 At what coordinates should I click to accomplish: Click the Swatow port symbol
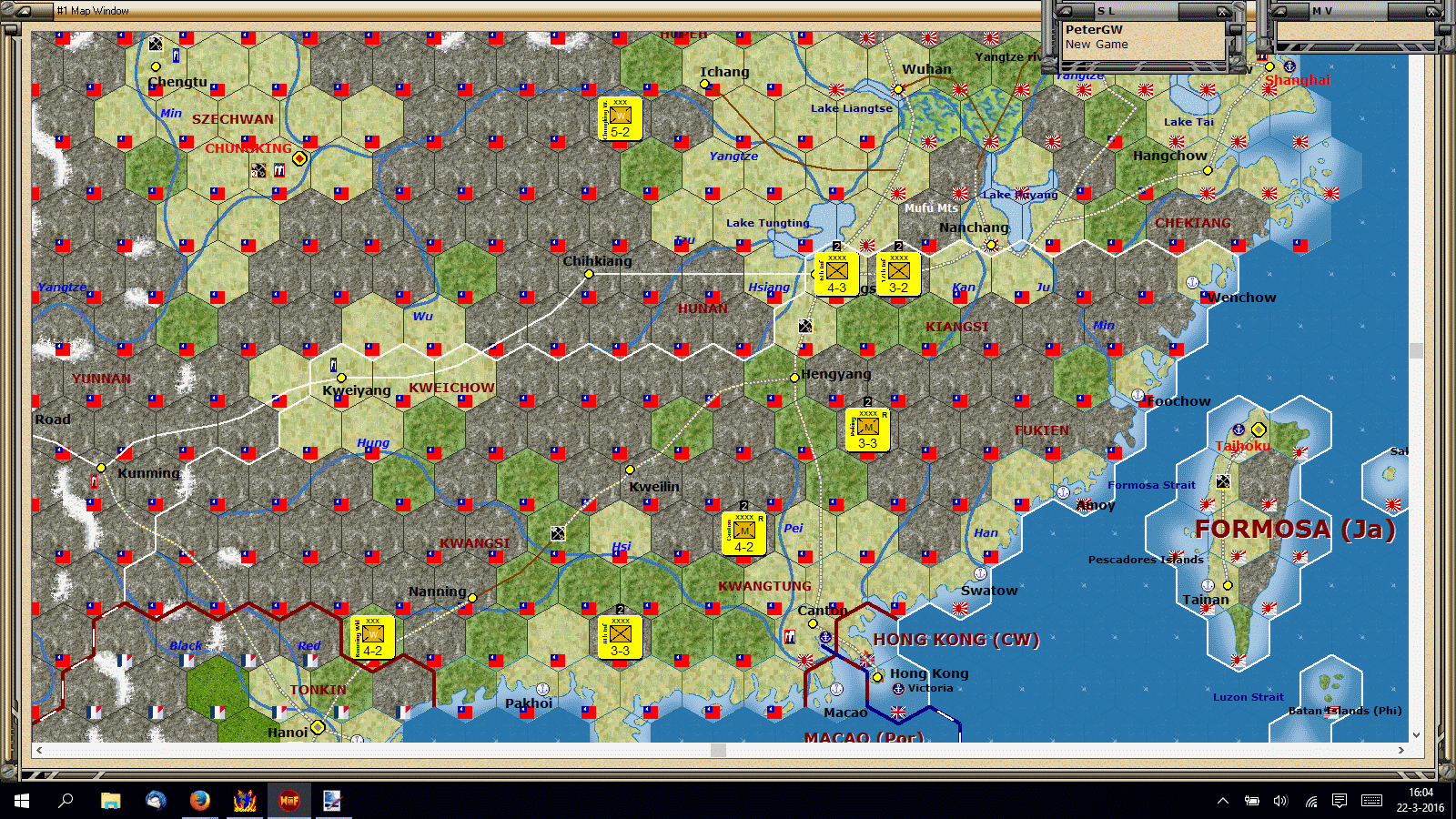980,573
